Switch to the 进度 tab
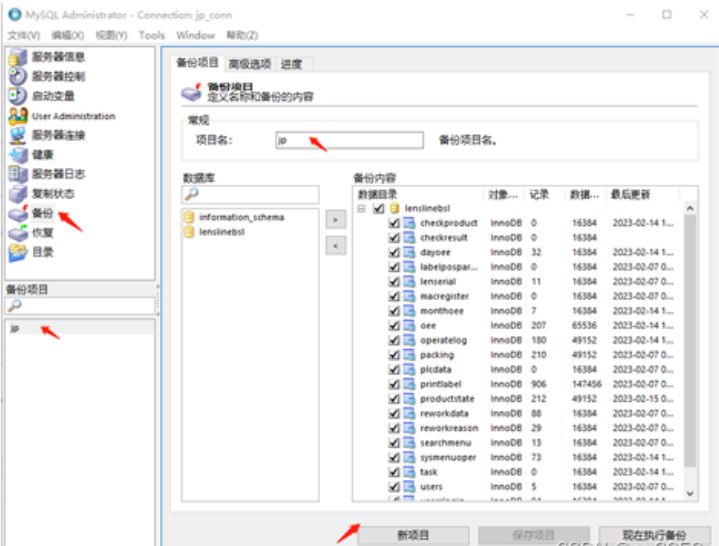719x546 pixels. (x=292, y=64)
